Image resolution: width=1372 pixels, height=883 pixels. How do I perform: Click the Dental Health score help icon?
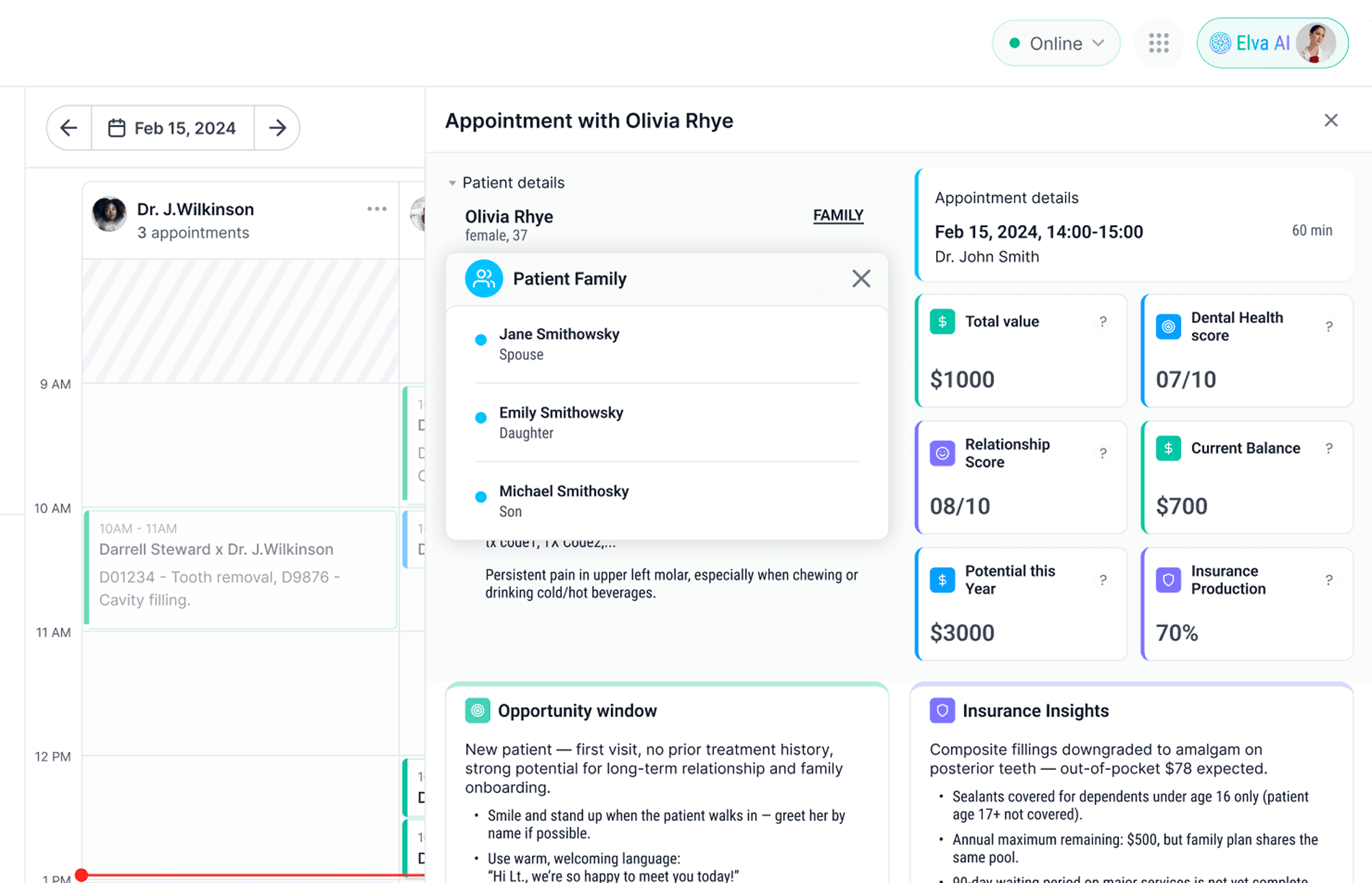pos(1329,327)
